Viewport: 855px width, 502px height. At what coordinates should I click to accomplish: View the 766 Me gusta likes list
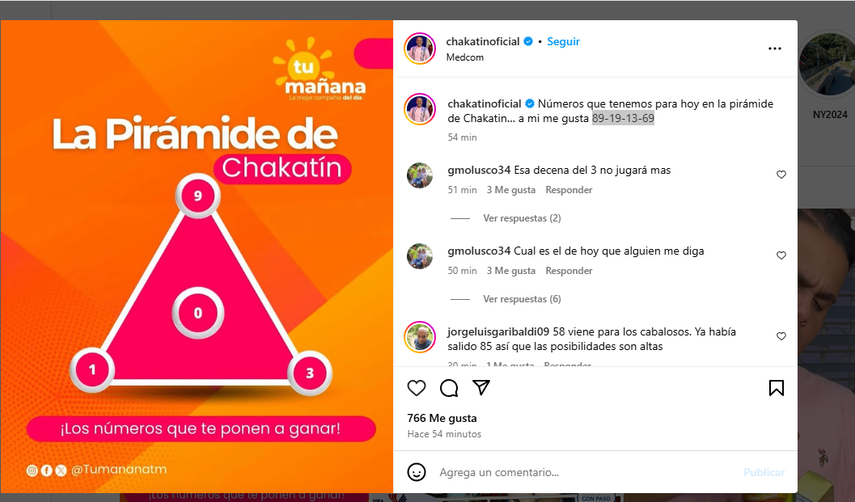pyautogui.click(x=442, y=418)
